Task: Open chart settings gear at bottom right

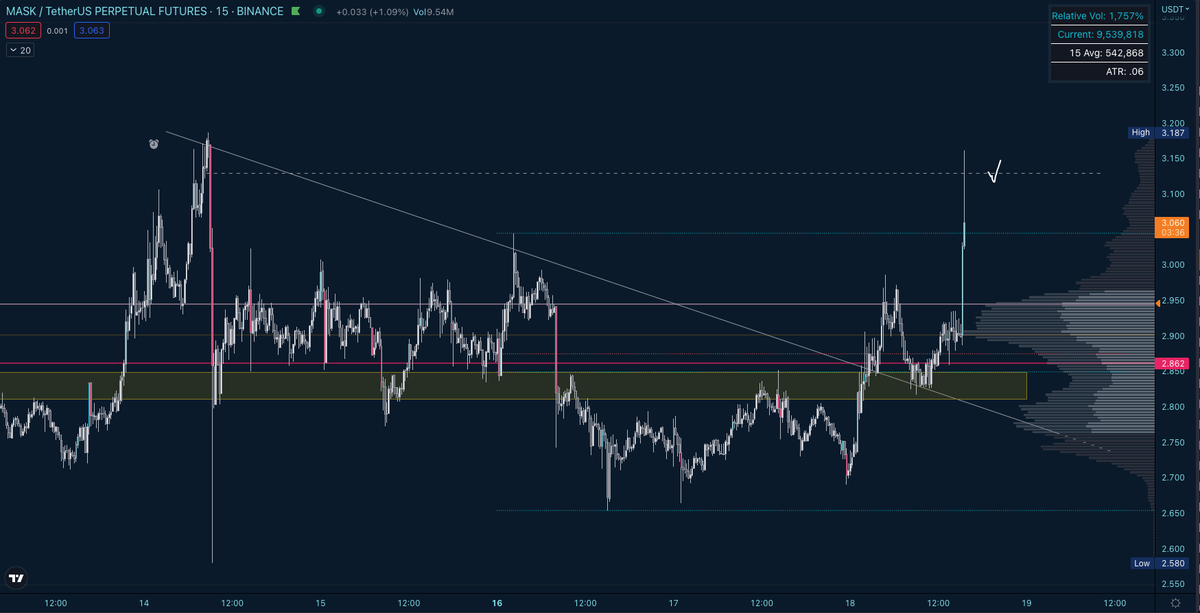Action: click(x=1175, y=603)
